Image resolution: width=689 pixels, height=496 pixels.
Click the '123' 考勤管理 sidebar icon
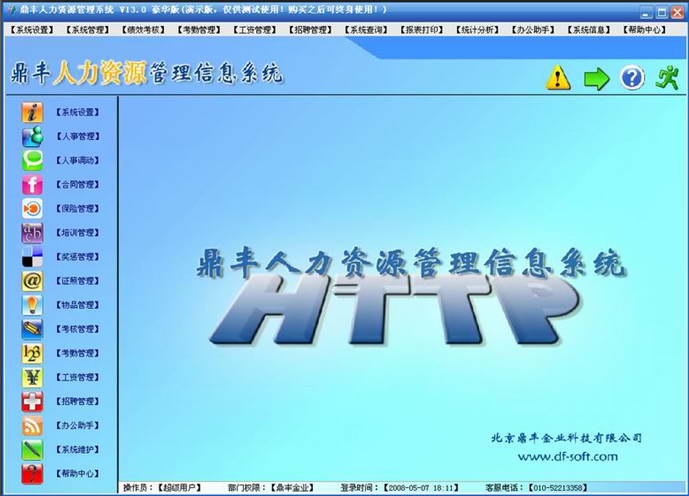(x=33, y=353)
